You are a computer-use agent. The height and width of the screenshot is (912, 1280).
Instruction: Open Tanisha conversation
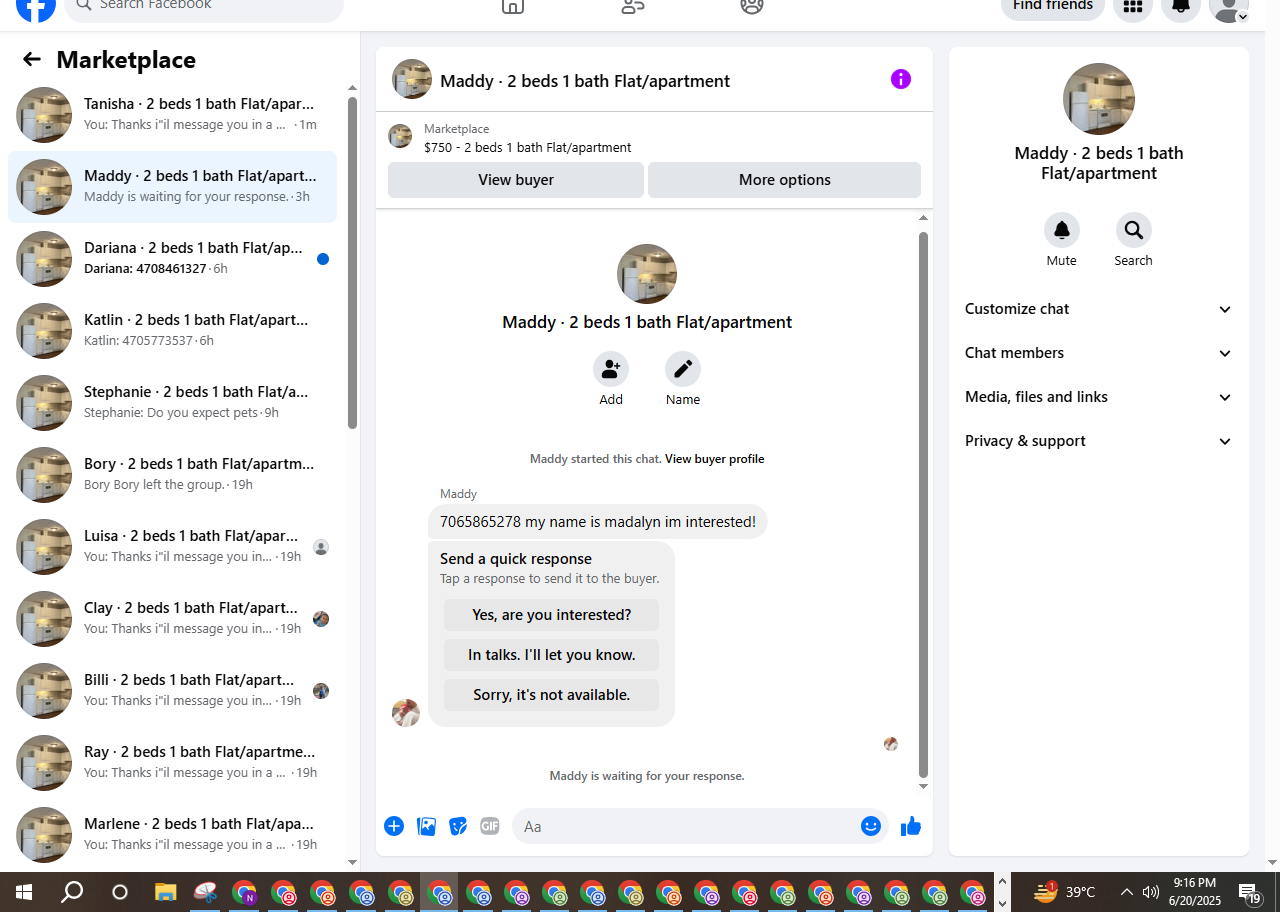[172, 115]
